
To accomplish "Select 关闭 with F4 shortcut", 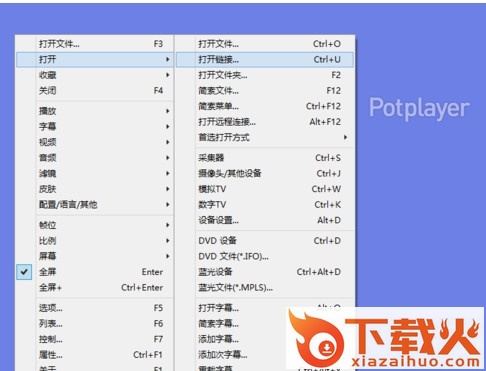I will tap(95, 91).
